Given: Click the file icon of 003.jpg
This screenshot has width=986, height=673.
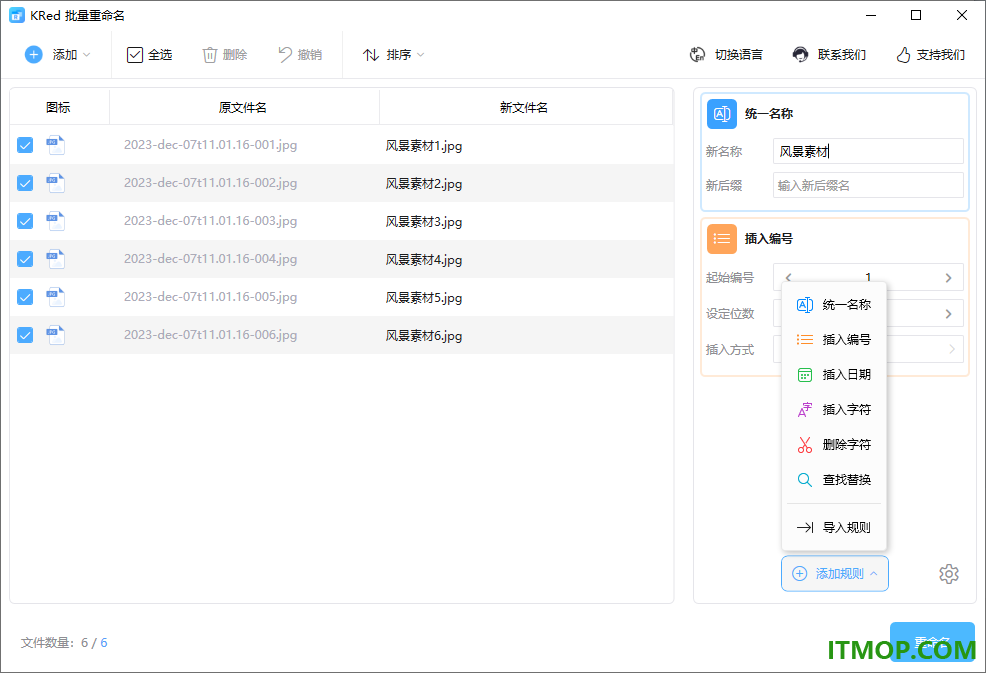Looking at the screenshot, I should (55, 221).
